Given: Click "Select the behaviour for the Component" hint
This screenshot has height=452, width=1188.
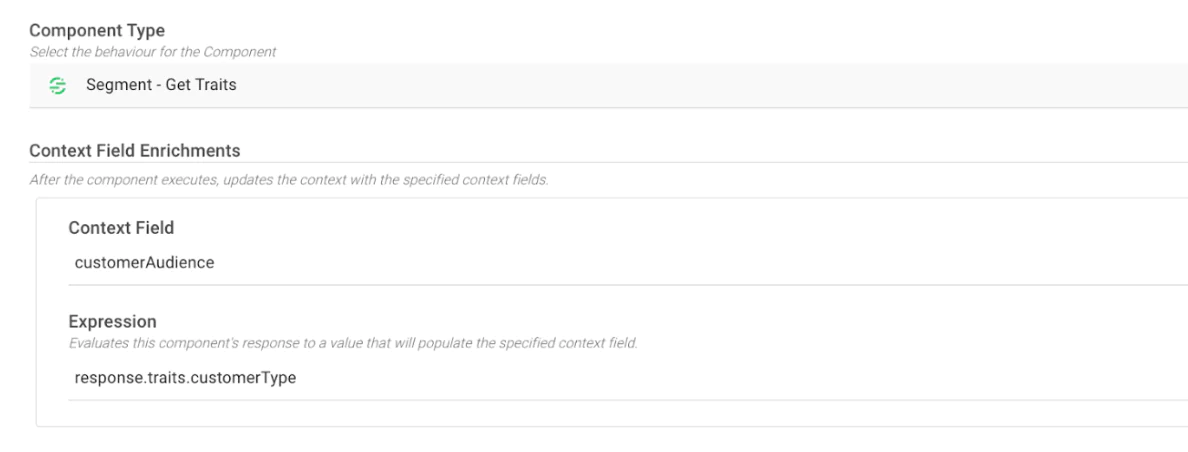Looking at the screenshot, I should point(152,51).
